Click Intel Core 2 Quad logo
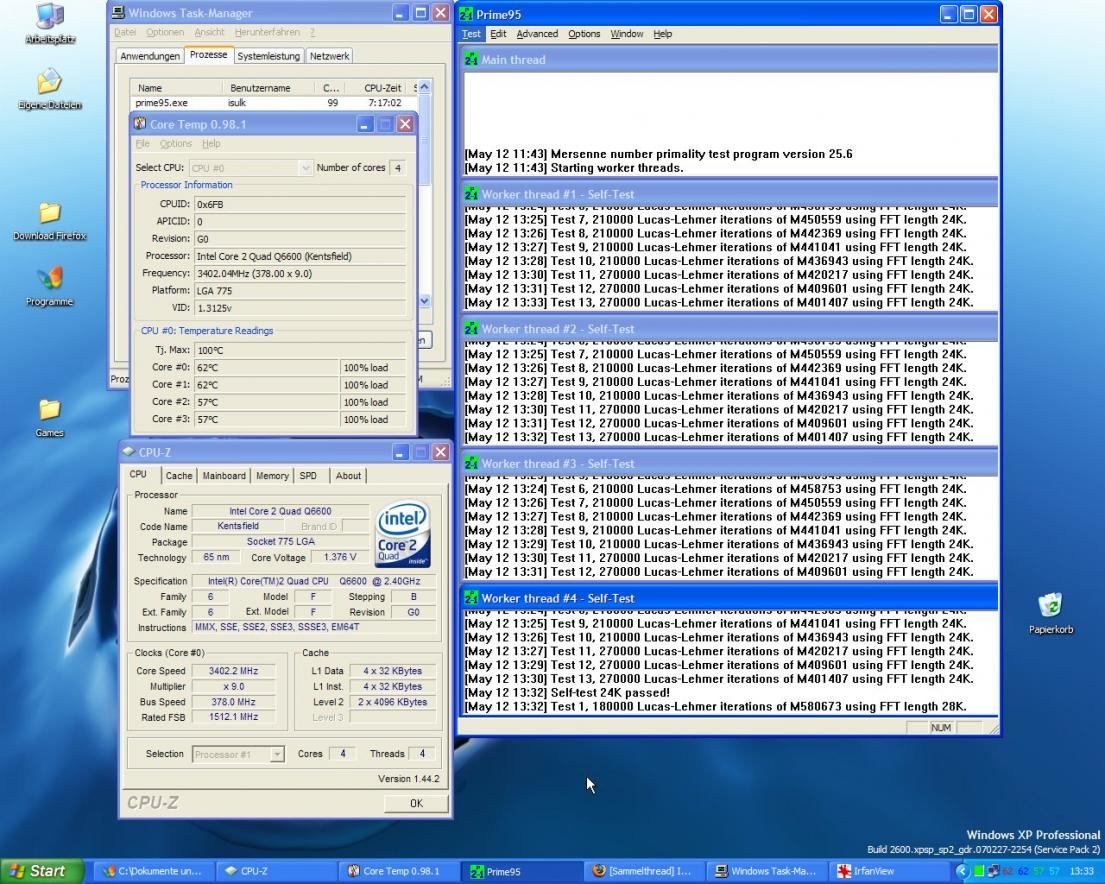This screenshot has width=1105, height=884. point(403,534)
